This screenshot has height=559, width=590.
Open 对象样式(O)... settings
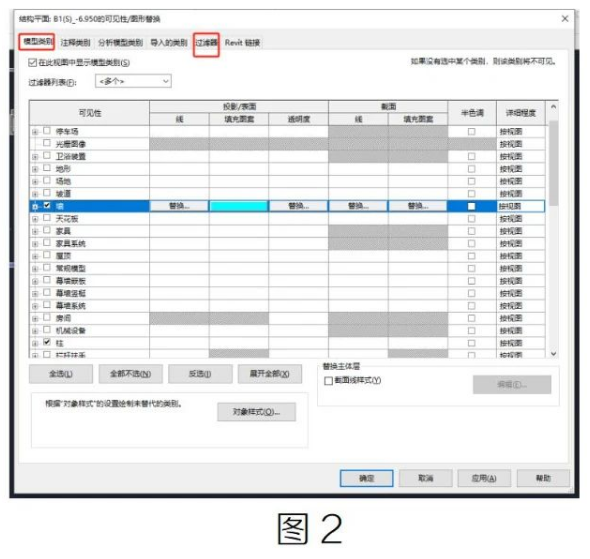(257, 412)
